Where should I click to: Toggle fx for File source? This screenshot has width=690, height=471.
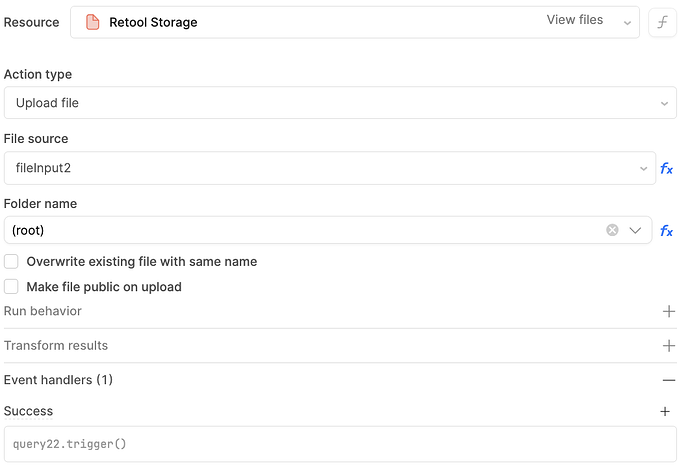(667, 169)
